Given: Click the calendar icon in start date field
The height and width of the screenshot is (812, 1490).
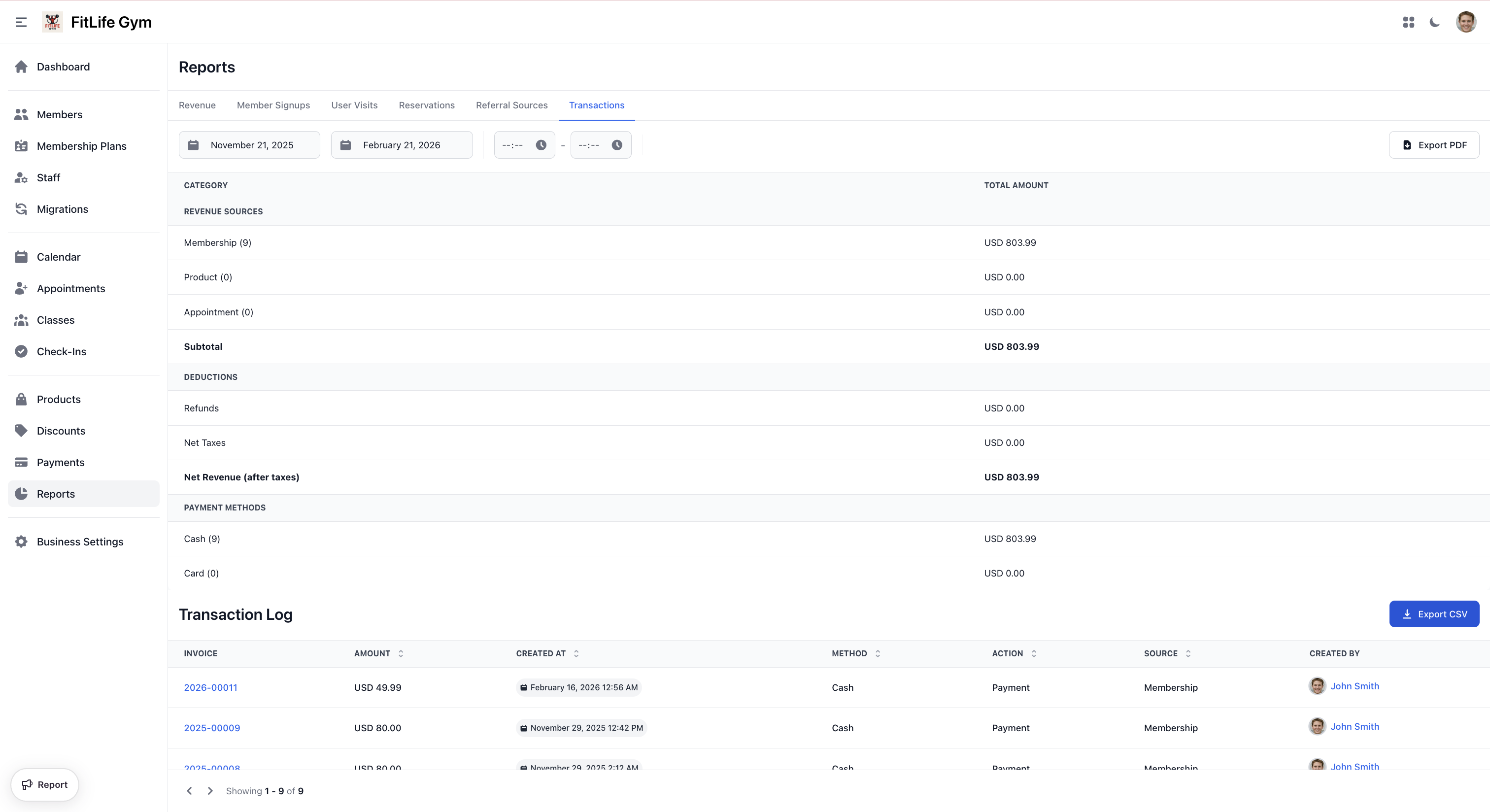Looking at the screenshot, I should point(194,144).
